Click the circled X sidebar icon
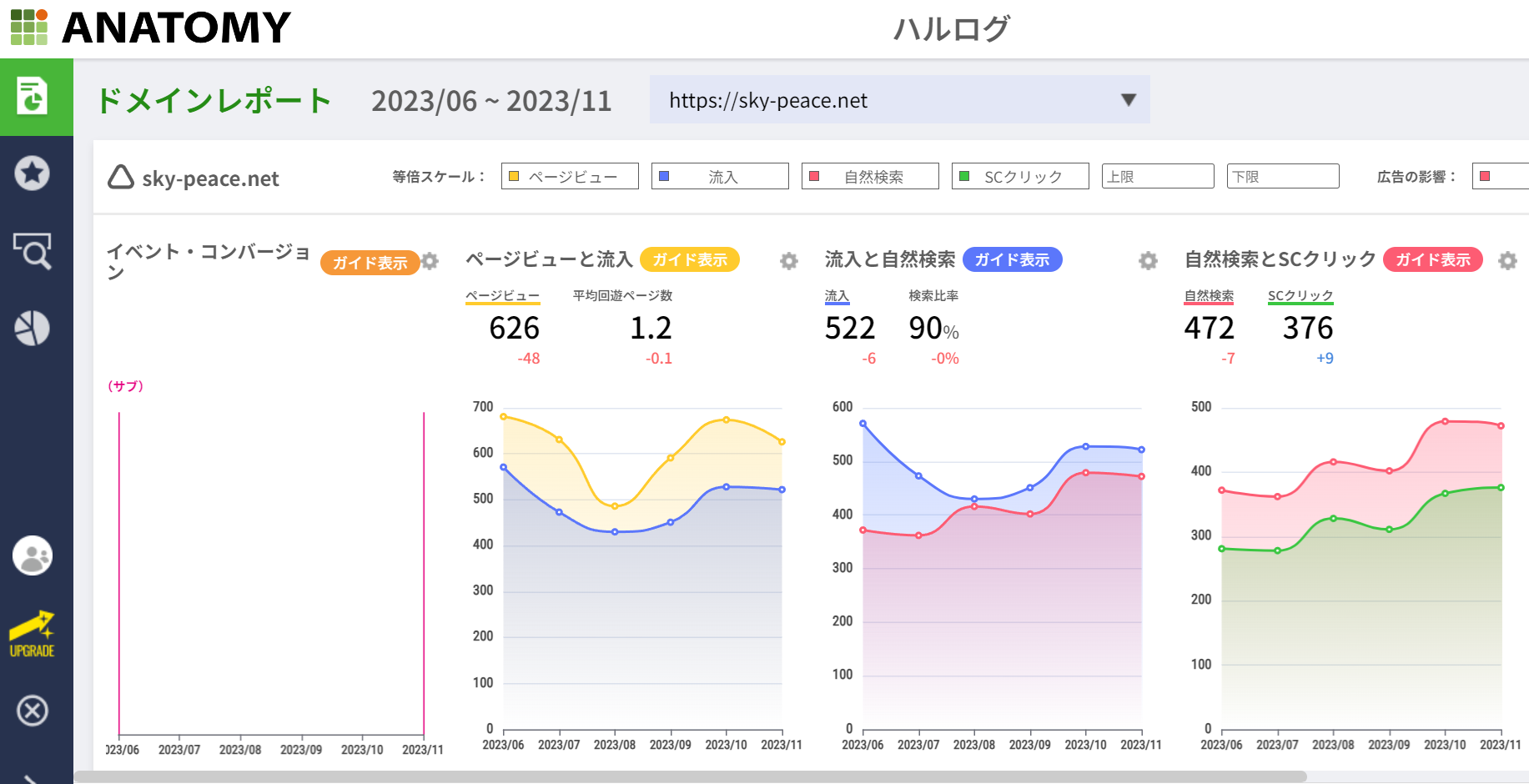1529x784 pixels. (x=33, y=711)
